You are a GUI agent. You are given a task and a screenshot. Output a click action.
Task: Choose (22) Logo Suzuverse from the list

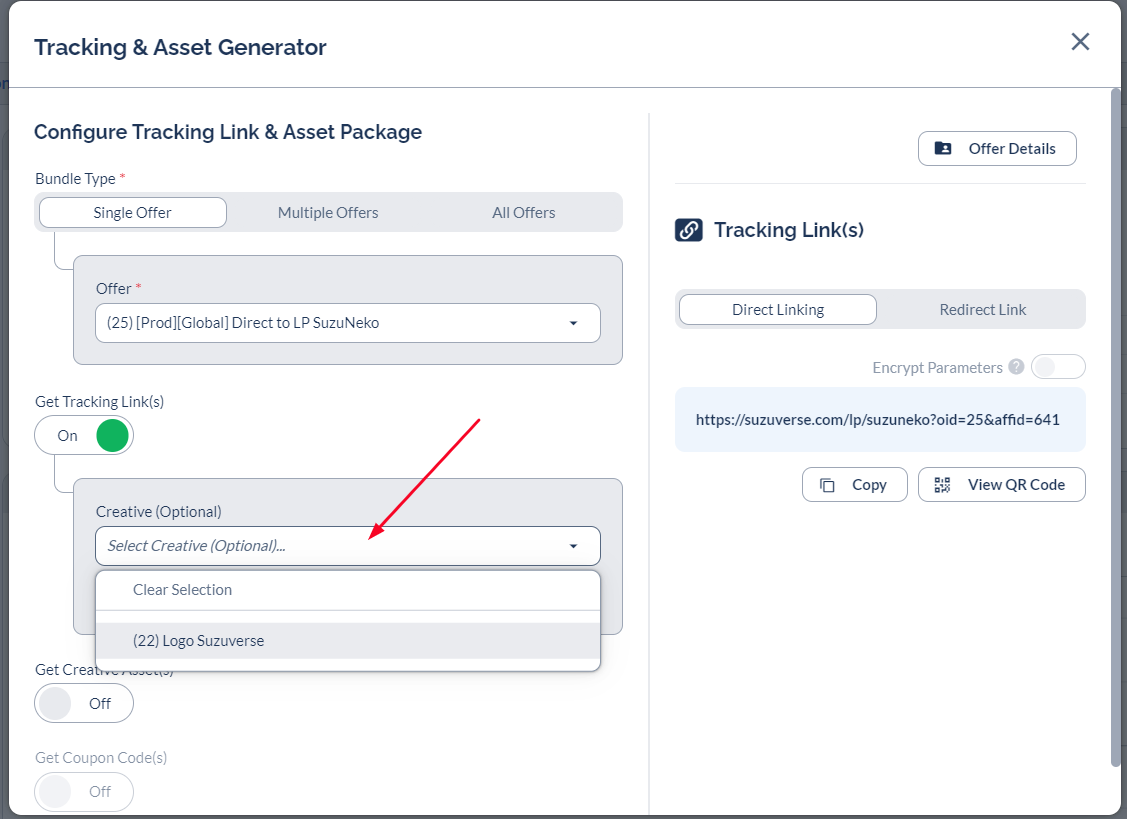pyautogui.click(x=347, y=641)
